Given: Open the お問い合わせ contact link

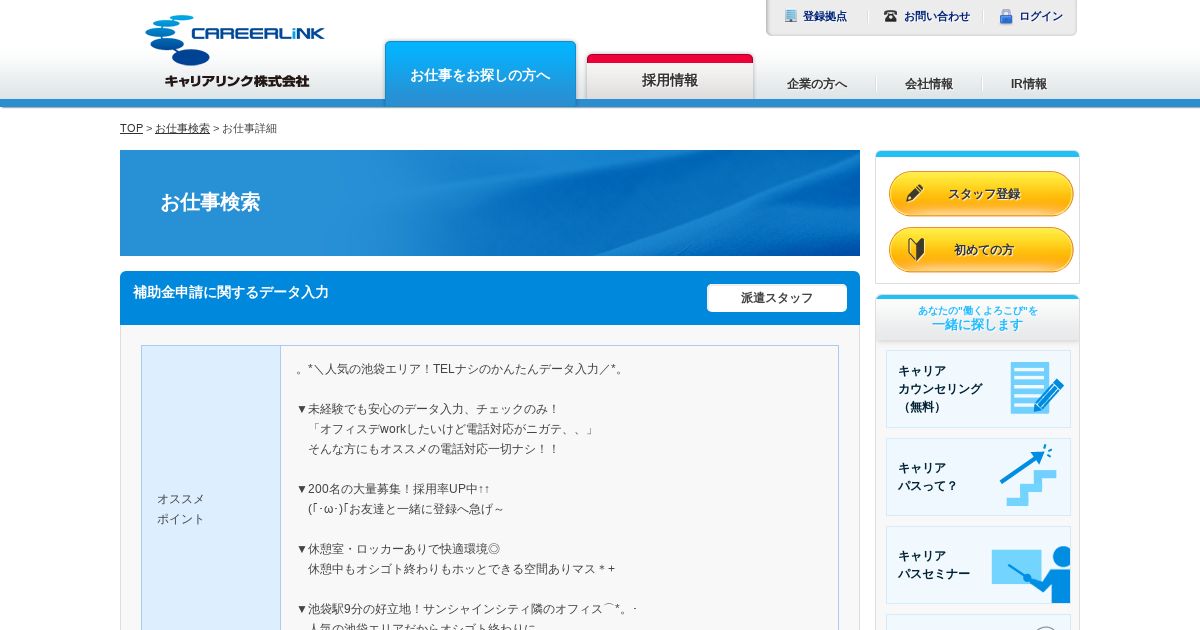Looking at the screenshot, I should pos(937,16).
